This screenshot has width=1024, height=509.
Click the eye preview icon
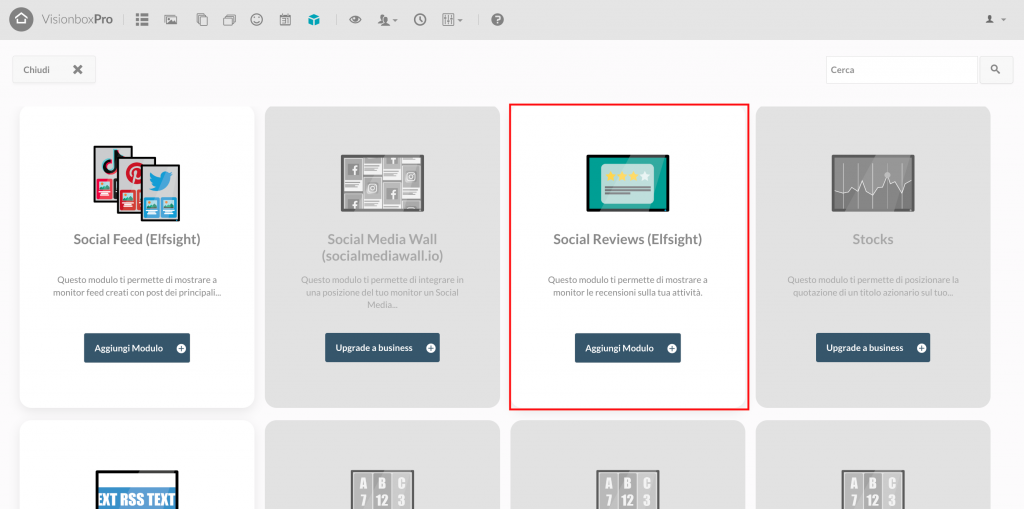tap(355, 20)
